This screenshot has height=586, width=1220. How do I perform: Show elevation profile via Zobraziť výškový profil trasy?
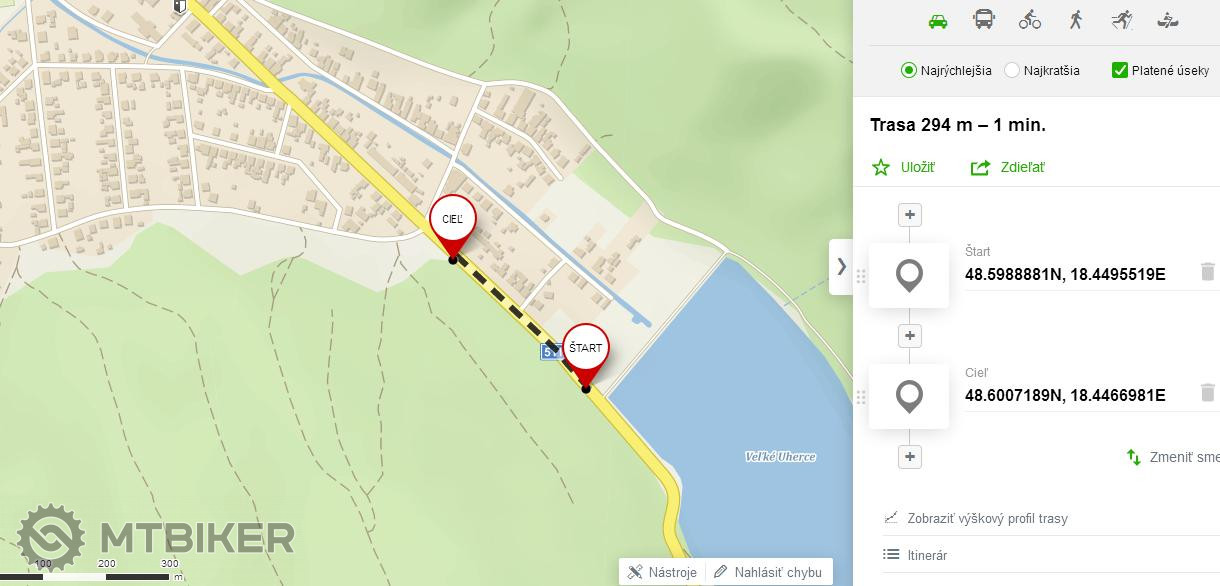(x=976, y=518)
